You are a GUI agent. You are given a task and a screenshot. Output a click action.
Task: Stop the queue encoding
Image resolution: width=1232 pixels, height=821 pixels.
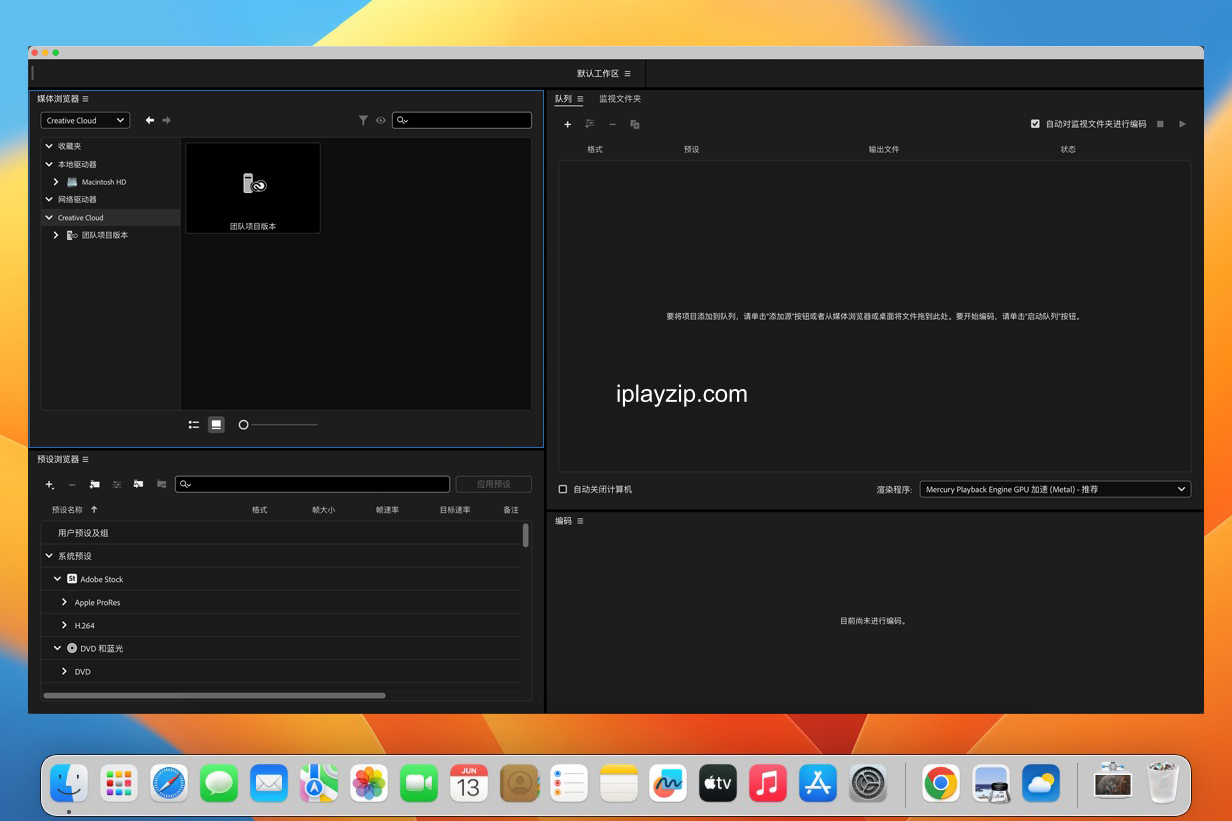[1160, 124]
